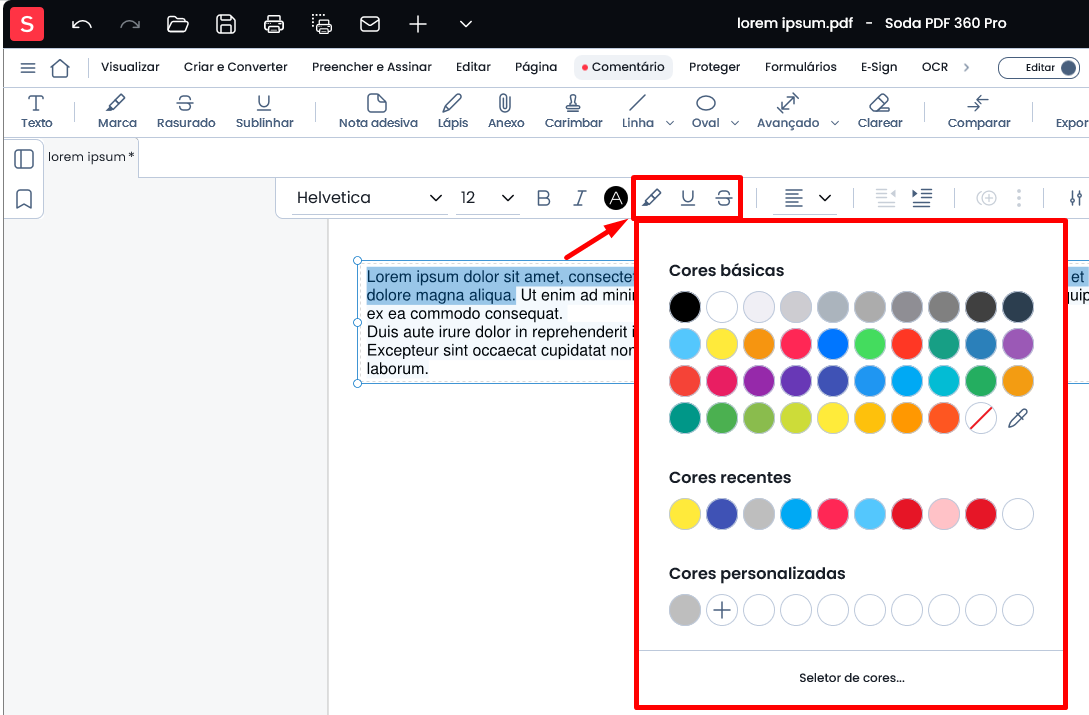Select the Lápis pencil tool
1089x715 pixels.
(x=452, y=112)
